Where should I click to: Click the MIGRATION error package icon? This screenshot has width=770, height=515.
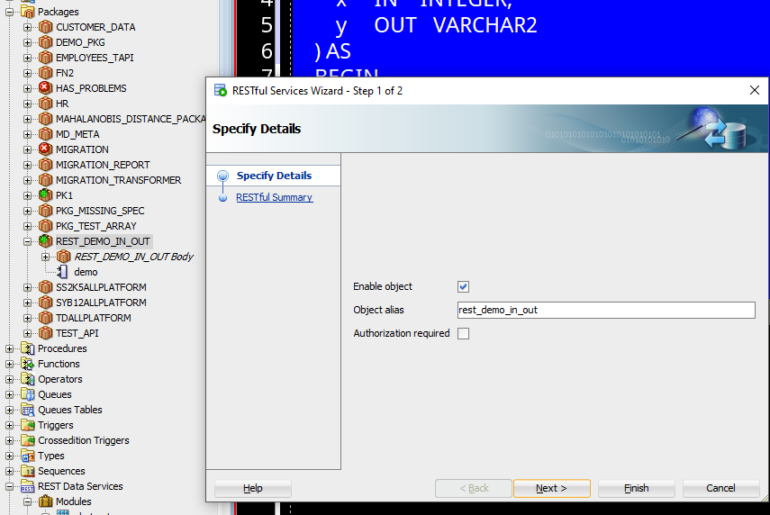[x=46, y=149]
